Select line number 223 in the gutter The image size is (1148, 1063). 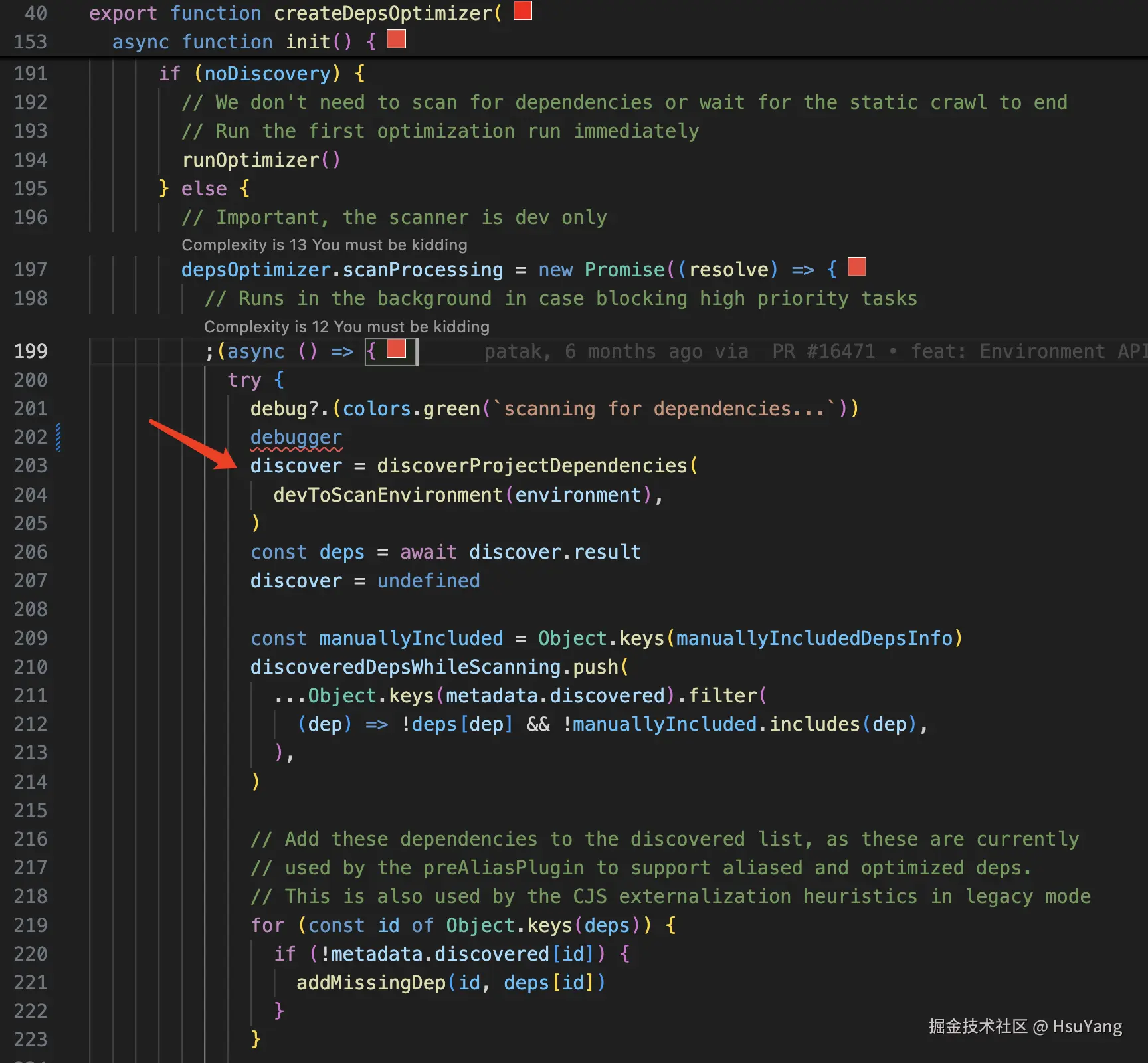coord(31,1040)
